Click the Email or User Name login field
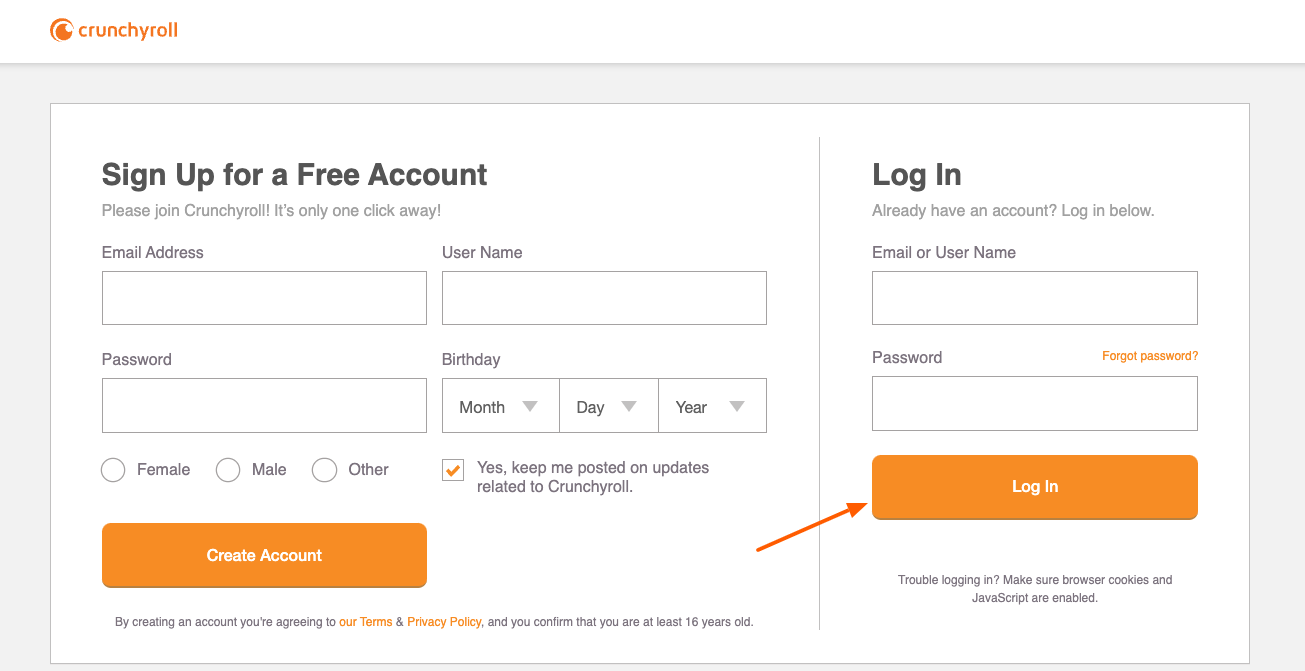The image size is (1305, 671). click(1034, 298)
